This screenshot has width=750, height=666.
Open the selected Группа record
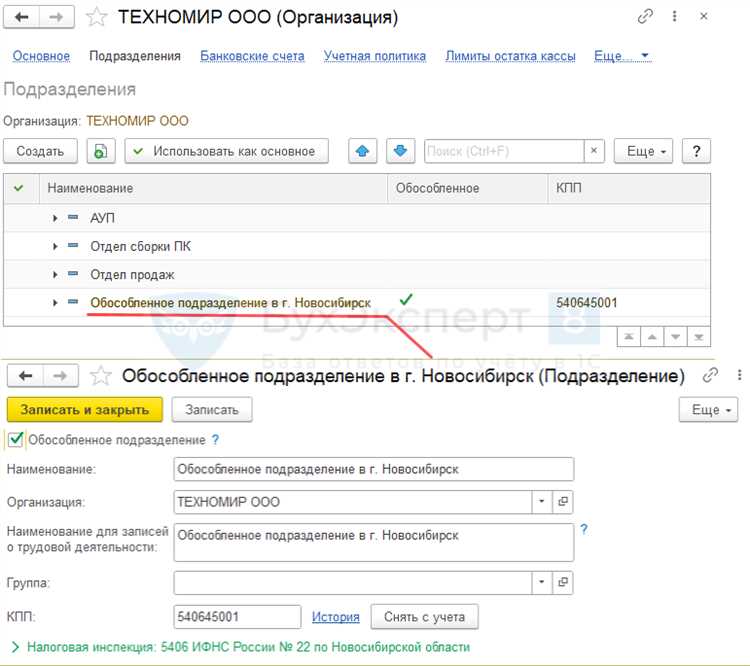click(563, 582)
